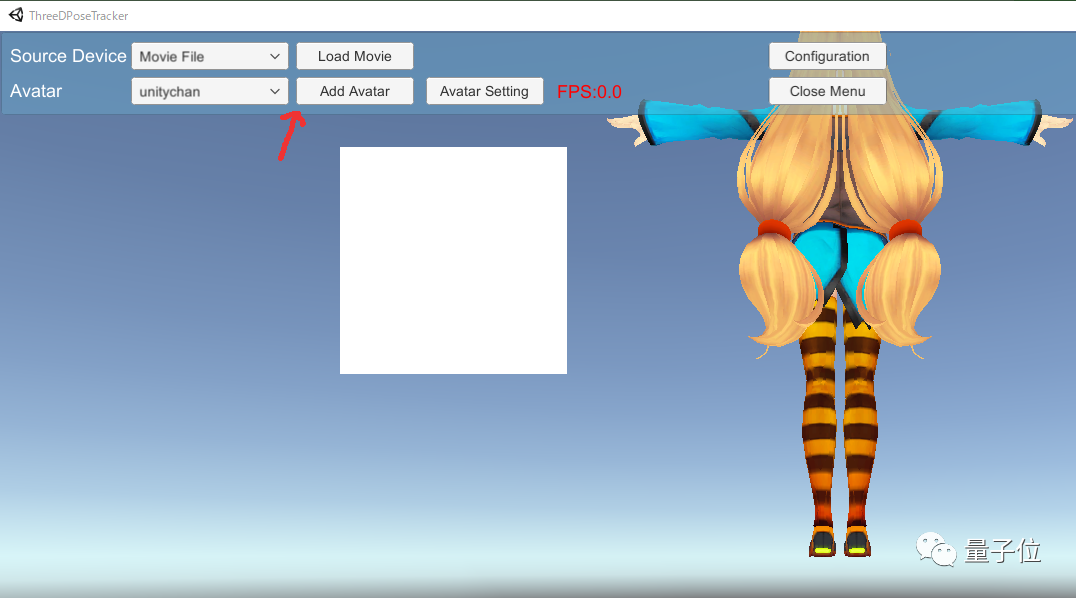Click the Avatar label
This screenshot has width=1076, height=598.
pyautogui.click(x=36, y=91)
